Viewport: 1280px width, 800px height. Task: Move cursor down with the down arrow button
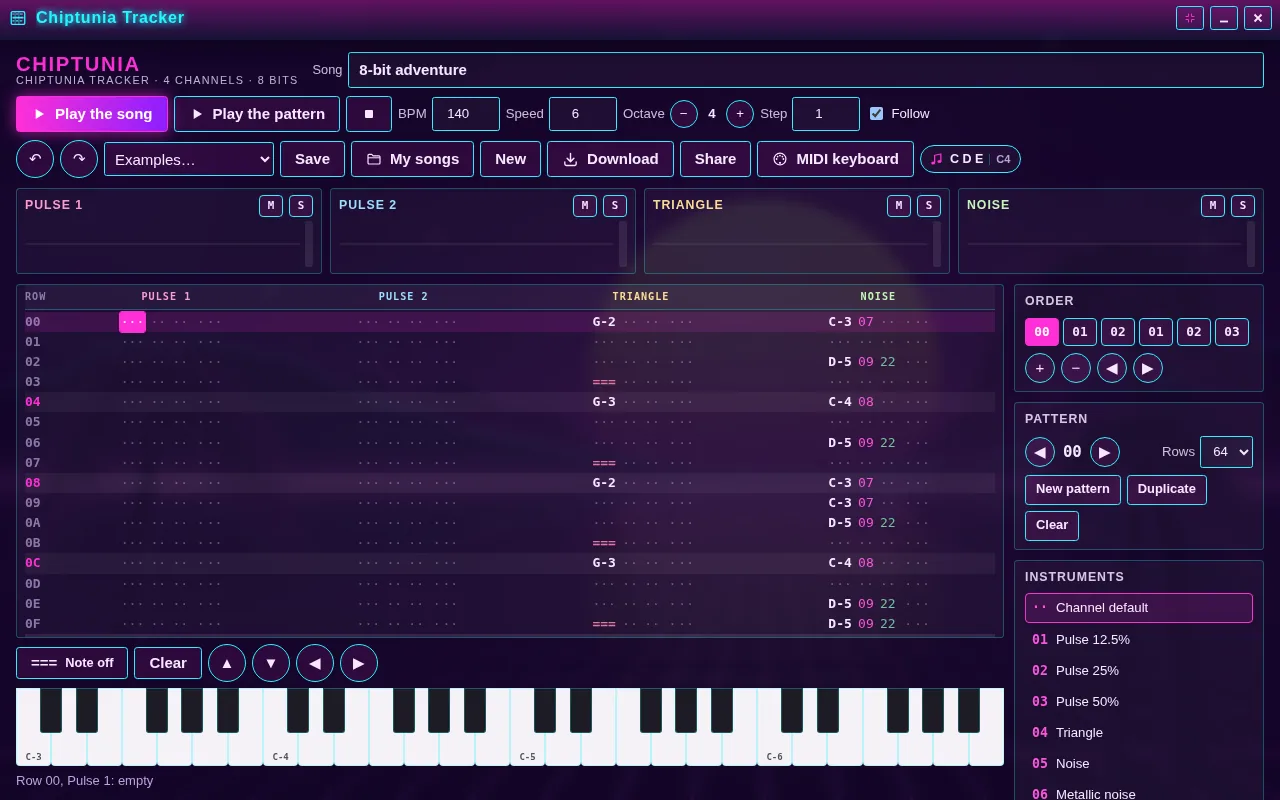271,663
